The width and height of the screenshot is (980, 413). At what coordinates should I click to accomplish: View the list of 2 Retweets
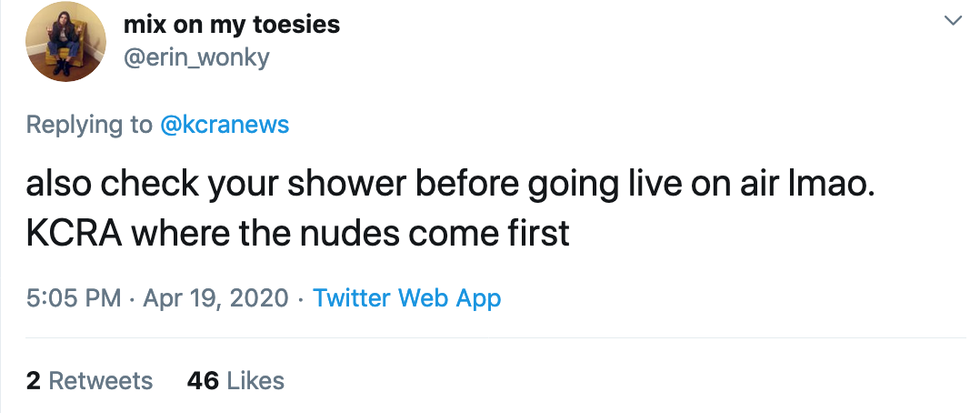pos(89,381)
